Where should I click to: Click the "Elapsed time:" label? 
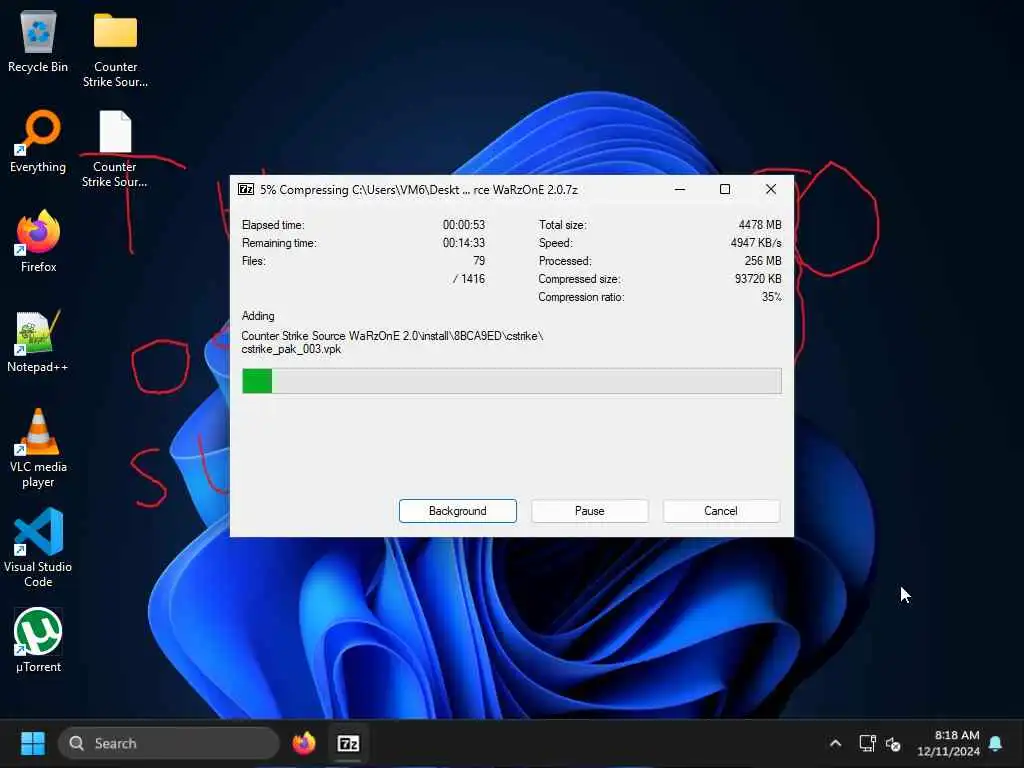[273, 225]
